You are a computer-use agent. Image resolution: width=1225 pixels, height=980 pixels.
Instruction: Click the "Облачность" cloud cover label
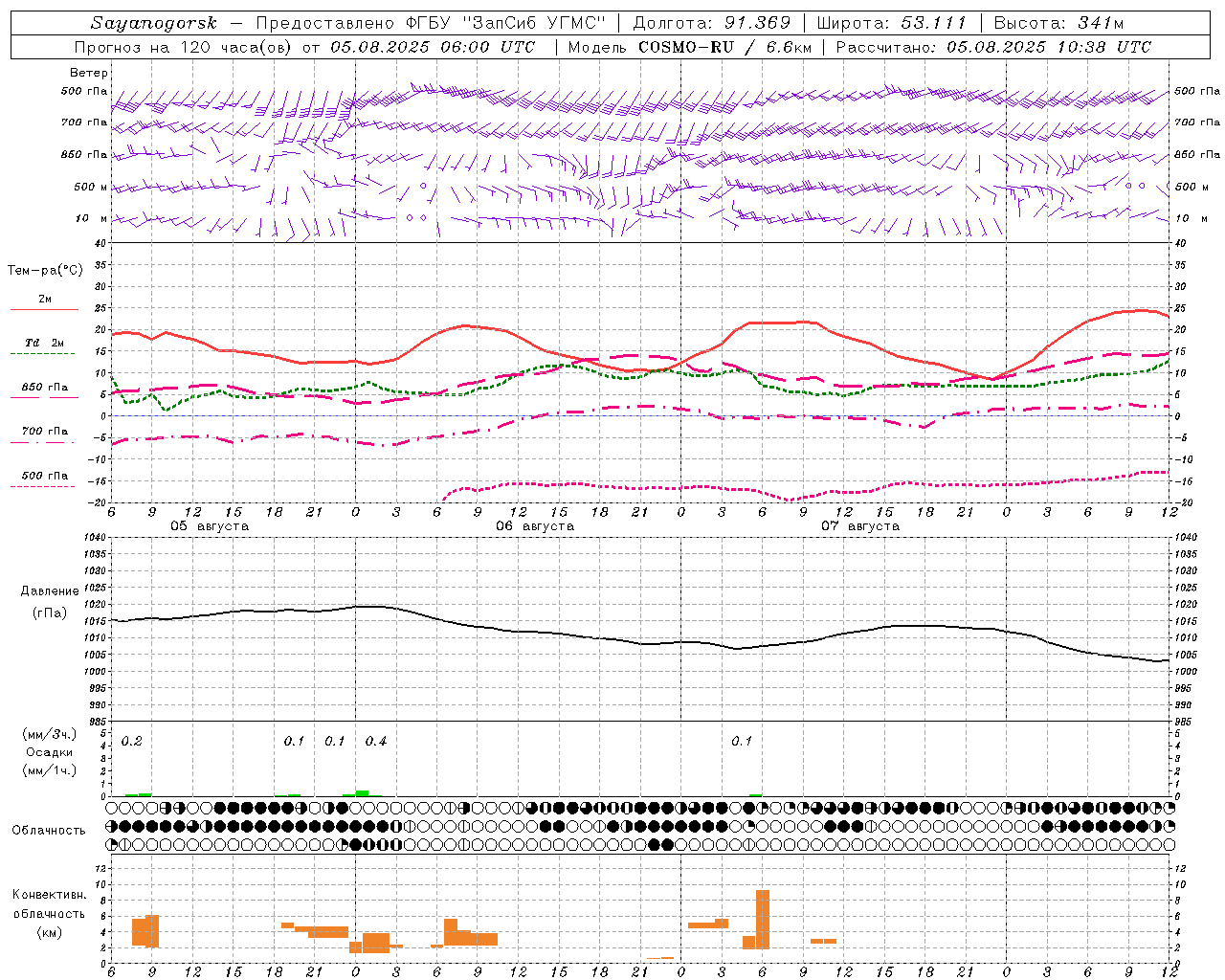pyautogui.click(x=49, y=831)
